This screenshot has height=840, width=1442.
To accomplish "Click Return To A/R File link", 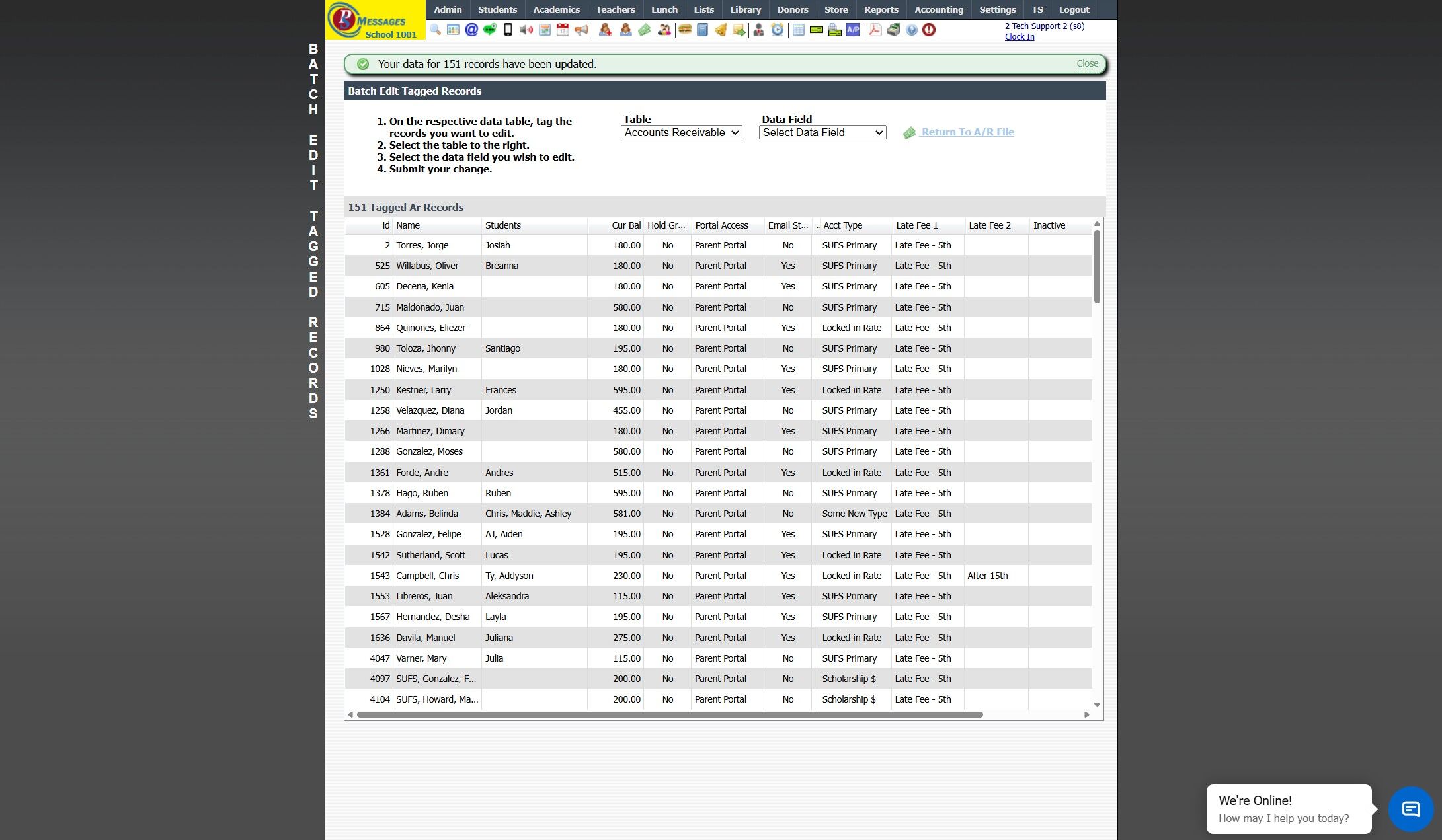I will coord(967,132).
